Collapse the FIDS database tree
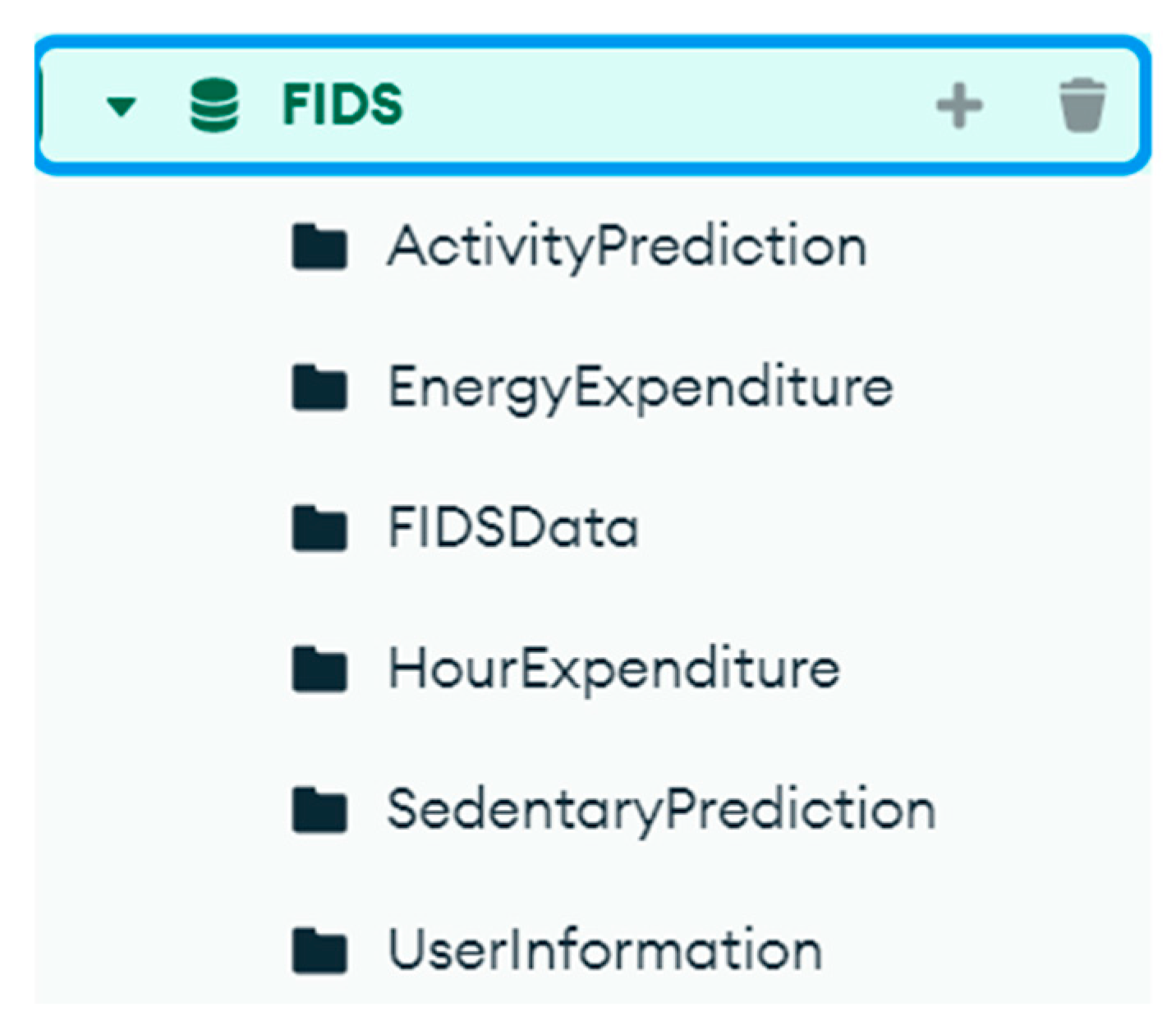This screenshot has height=1025, width=1176. (x=122, y=106)
